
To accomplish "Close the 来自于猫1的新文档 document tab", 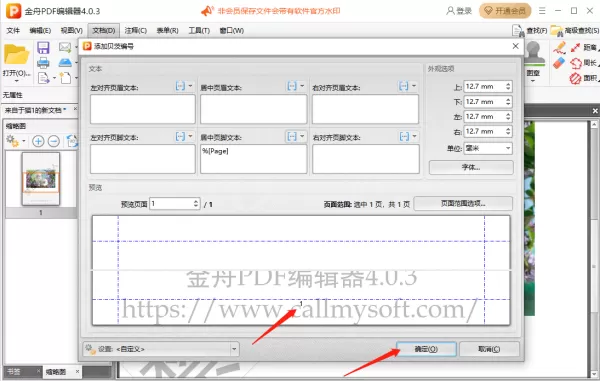I will [75, 109].
